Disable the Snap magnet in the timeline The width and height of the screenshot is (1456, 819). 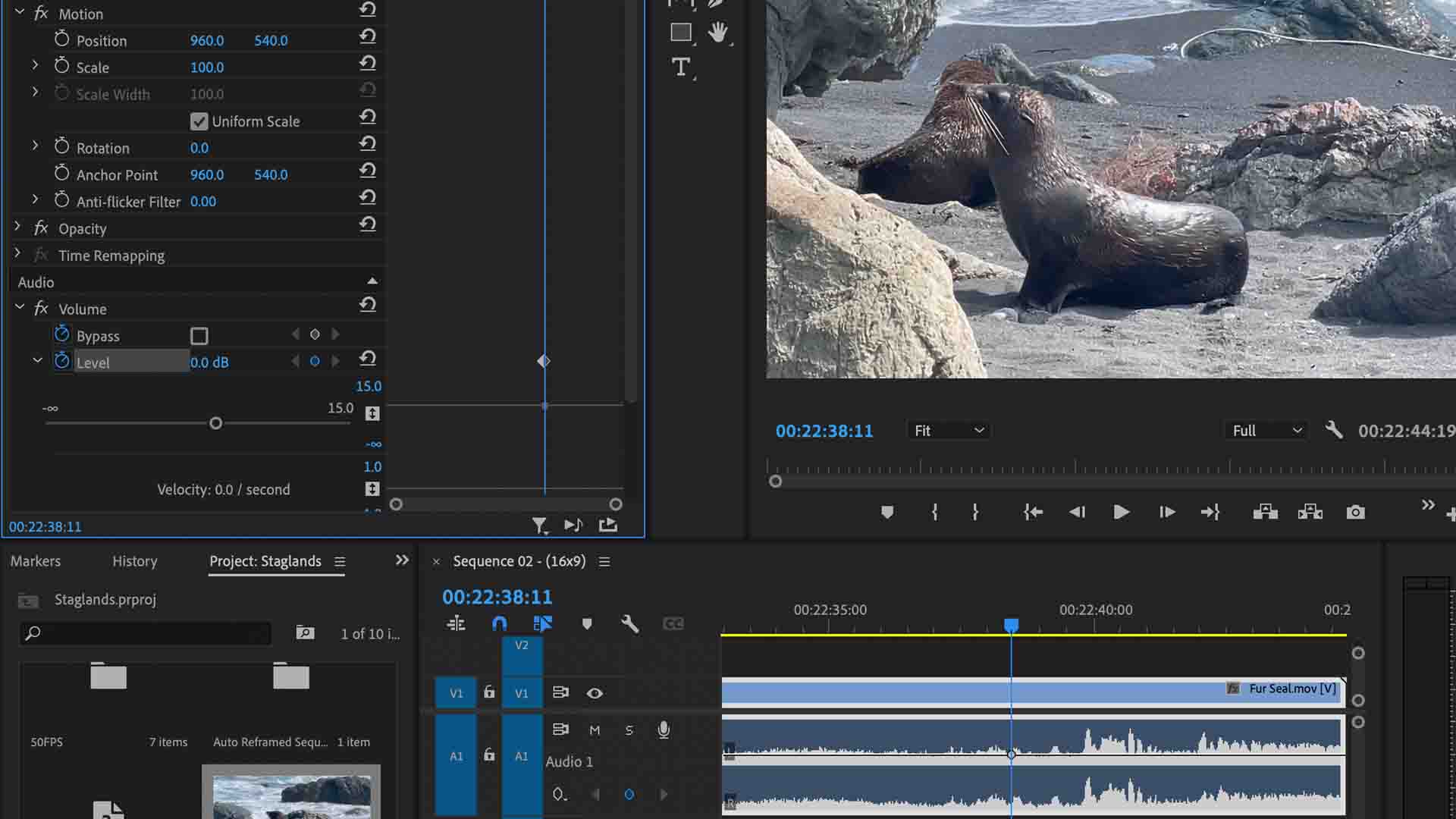[x=499, y=623]
